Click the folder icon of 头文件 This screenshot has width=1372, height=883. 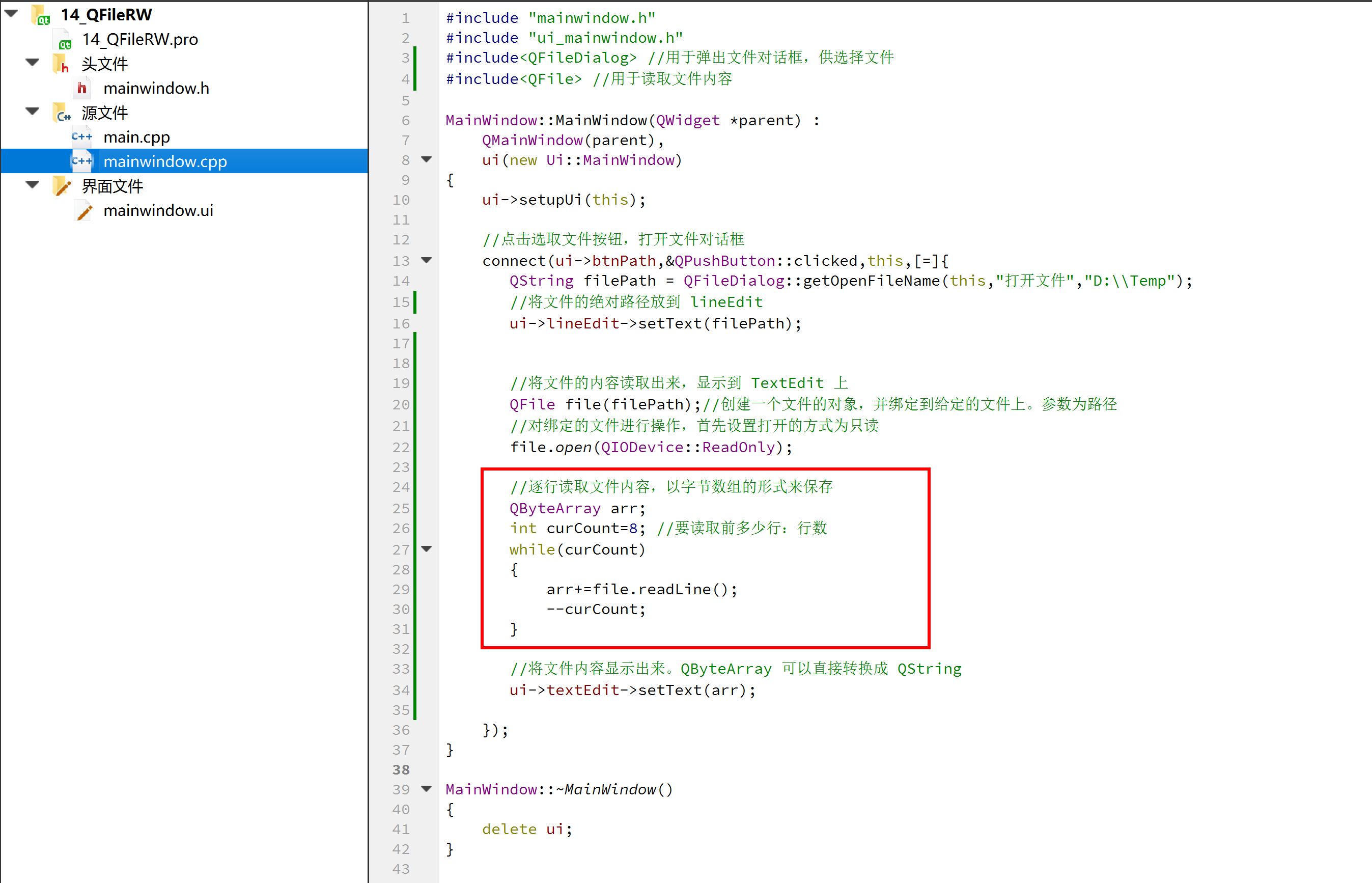[61, 64]
